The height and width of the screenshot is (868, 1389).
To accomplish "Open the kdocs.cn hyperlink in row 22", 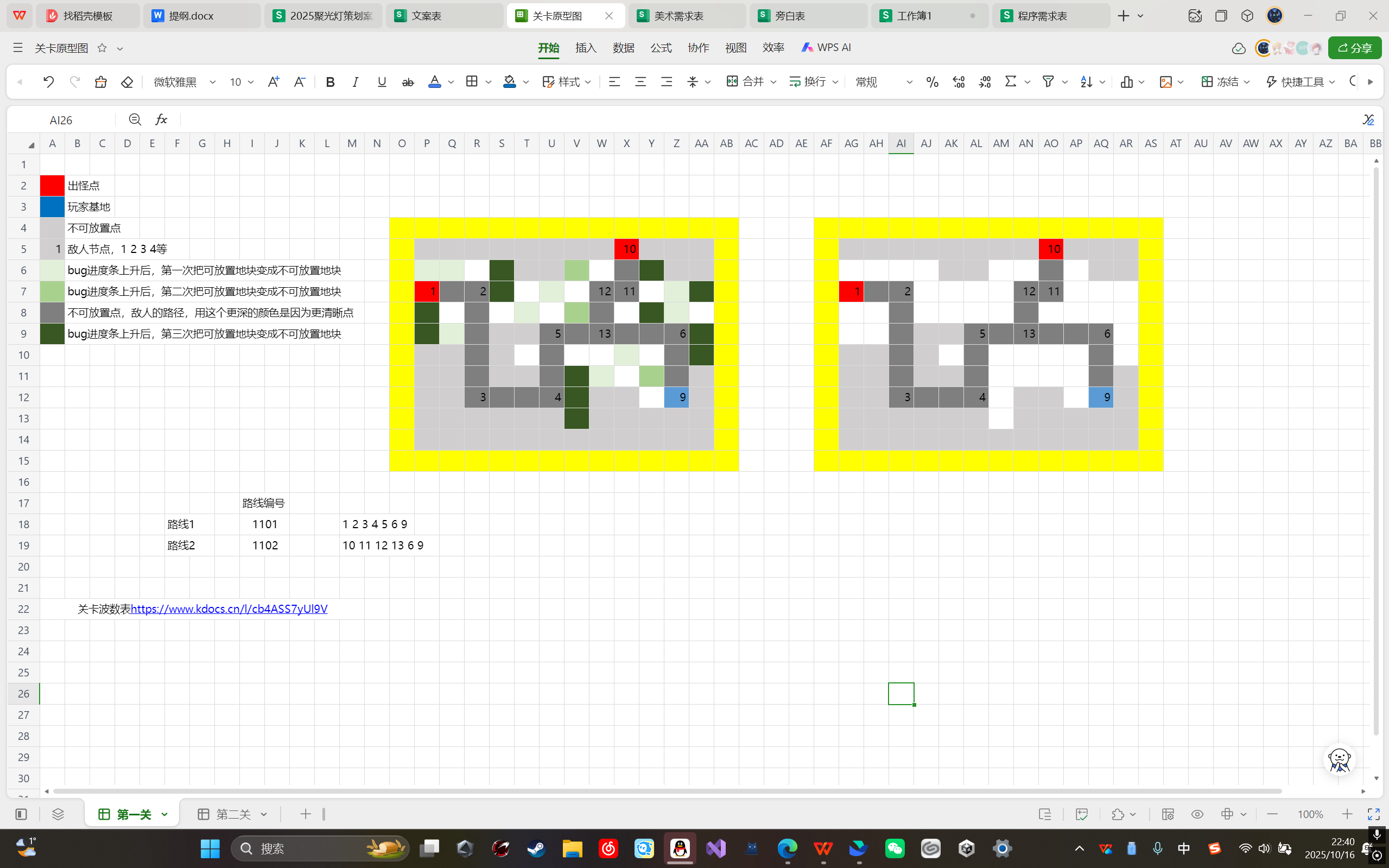I will 229,609.
